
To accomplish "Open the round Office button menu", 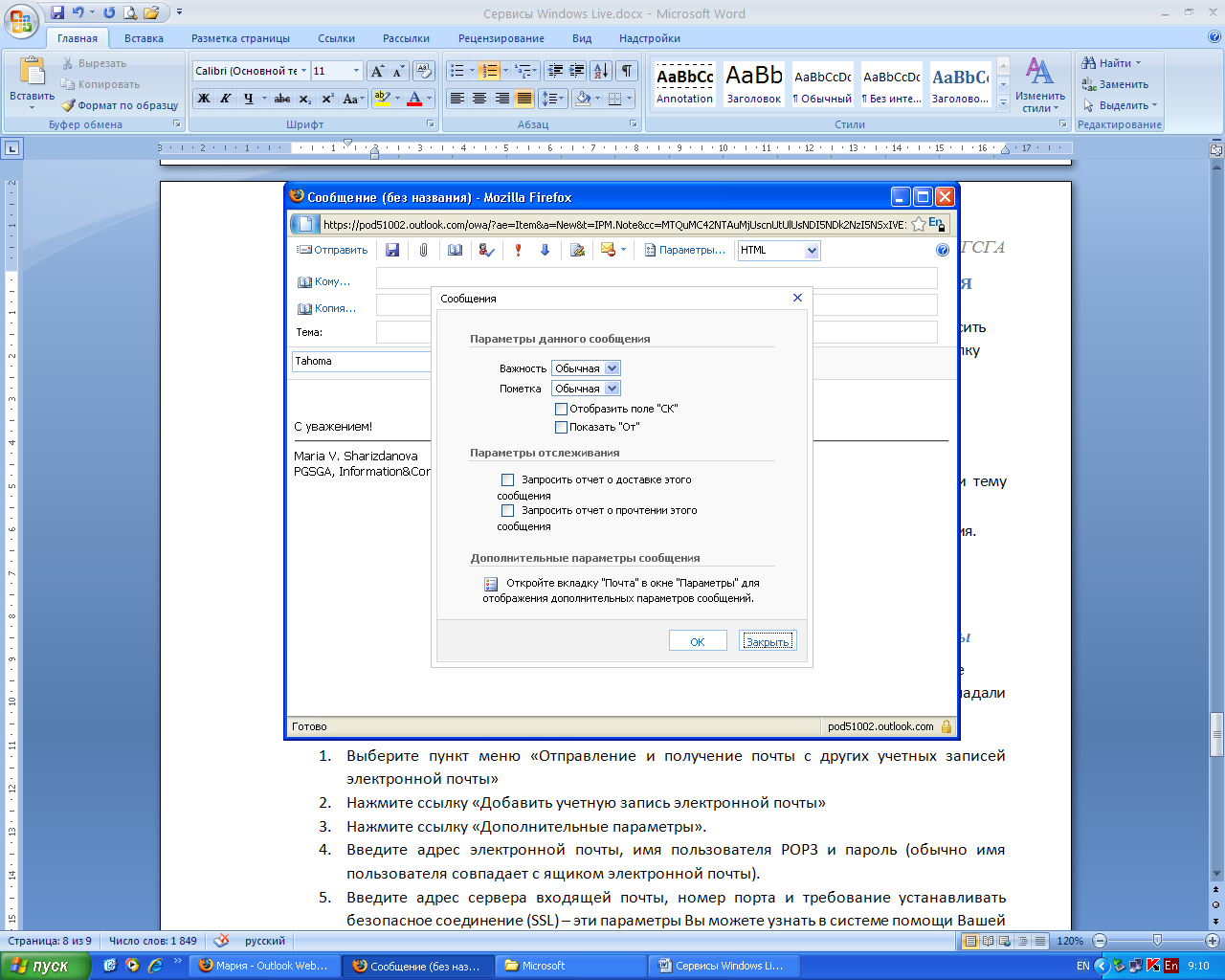I will click(x=21, y=20).
